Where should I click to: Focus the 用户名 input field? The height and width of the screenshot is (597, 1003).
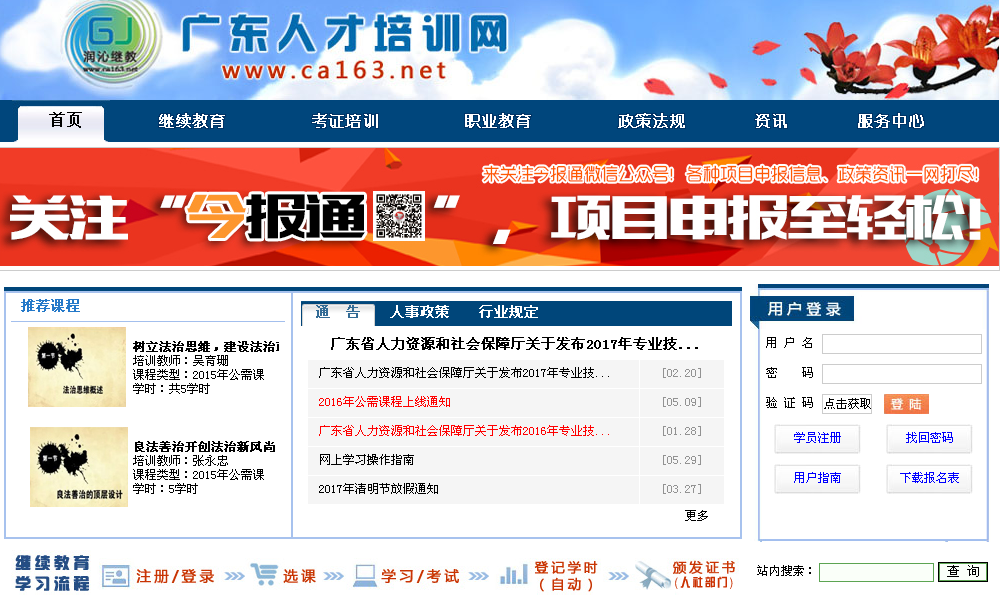click(x=901, y=344)
